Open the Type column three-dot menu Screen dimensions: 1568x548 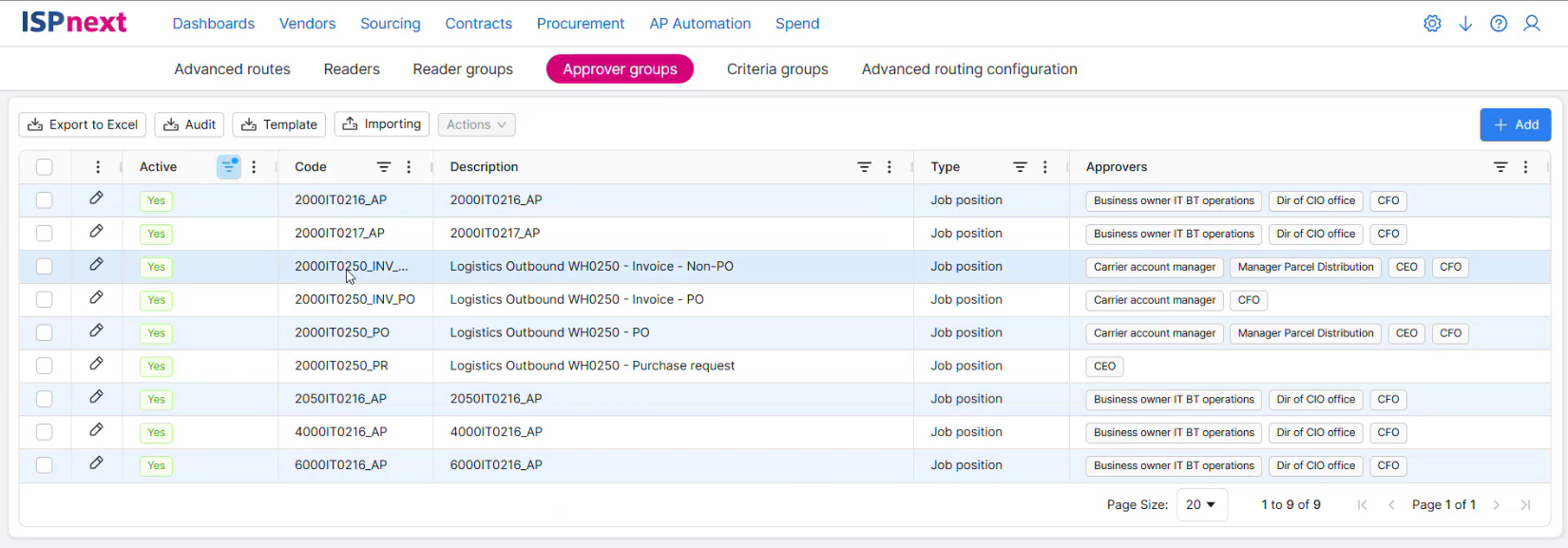click(x=1045, y=167)
